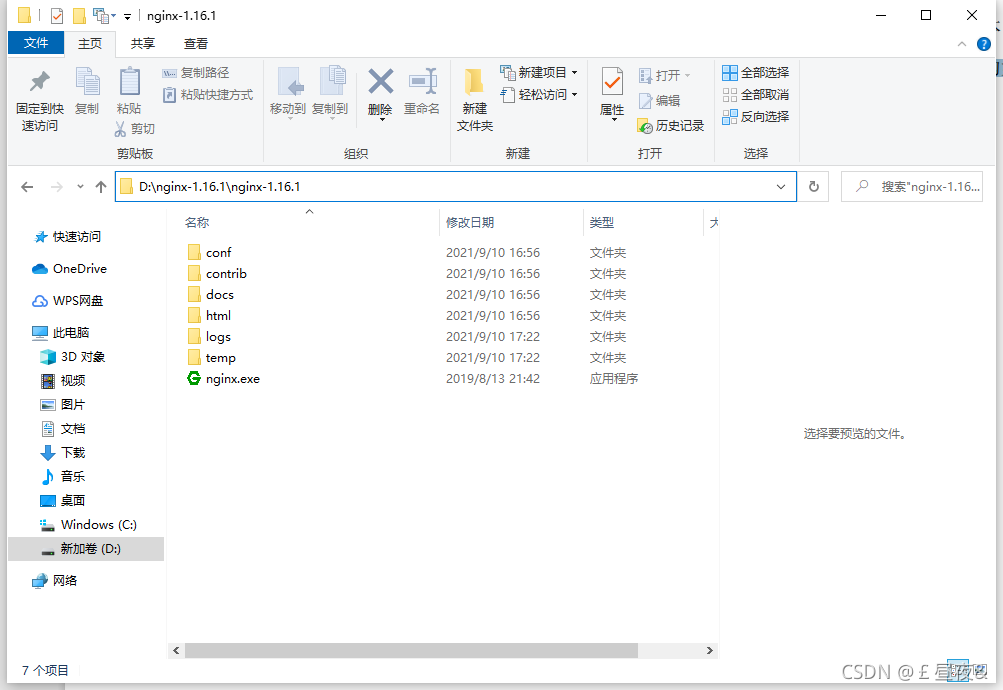This screenshot has height=690, width=1003.
Task: Click Select all (全部选择)
Action: (755, 72)
